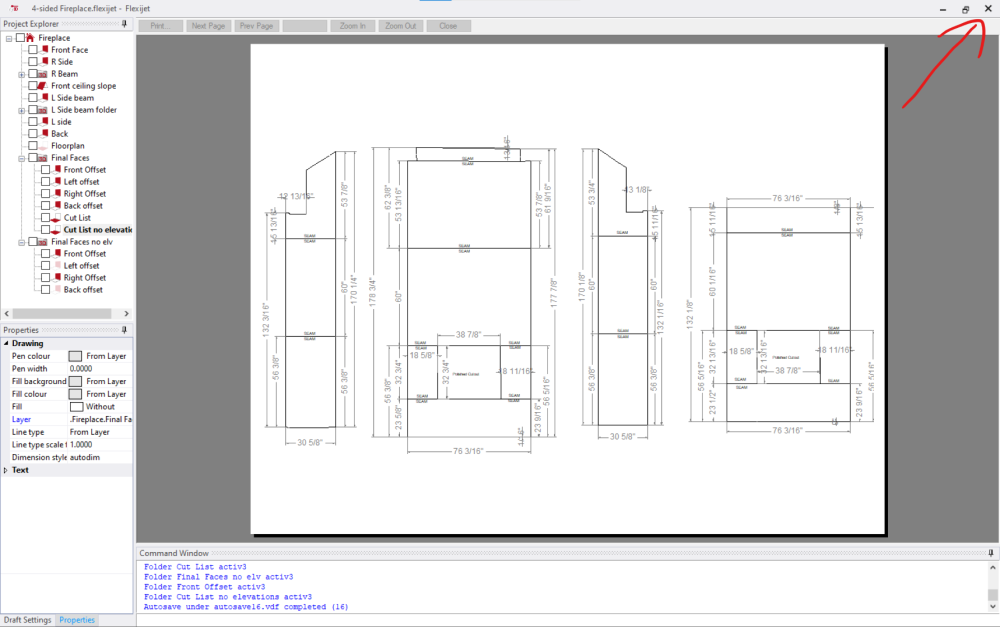The image size is (1000, 627).
Task: Click the Cut List drawing icon
Action: coord(56,218)
